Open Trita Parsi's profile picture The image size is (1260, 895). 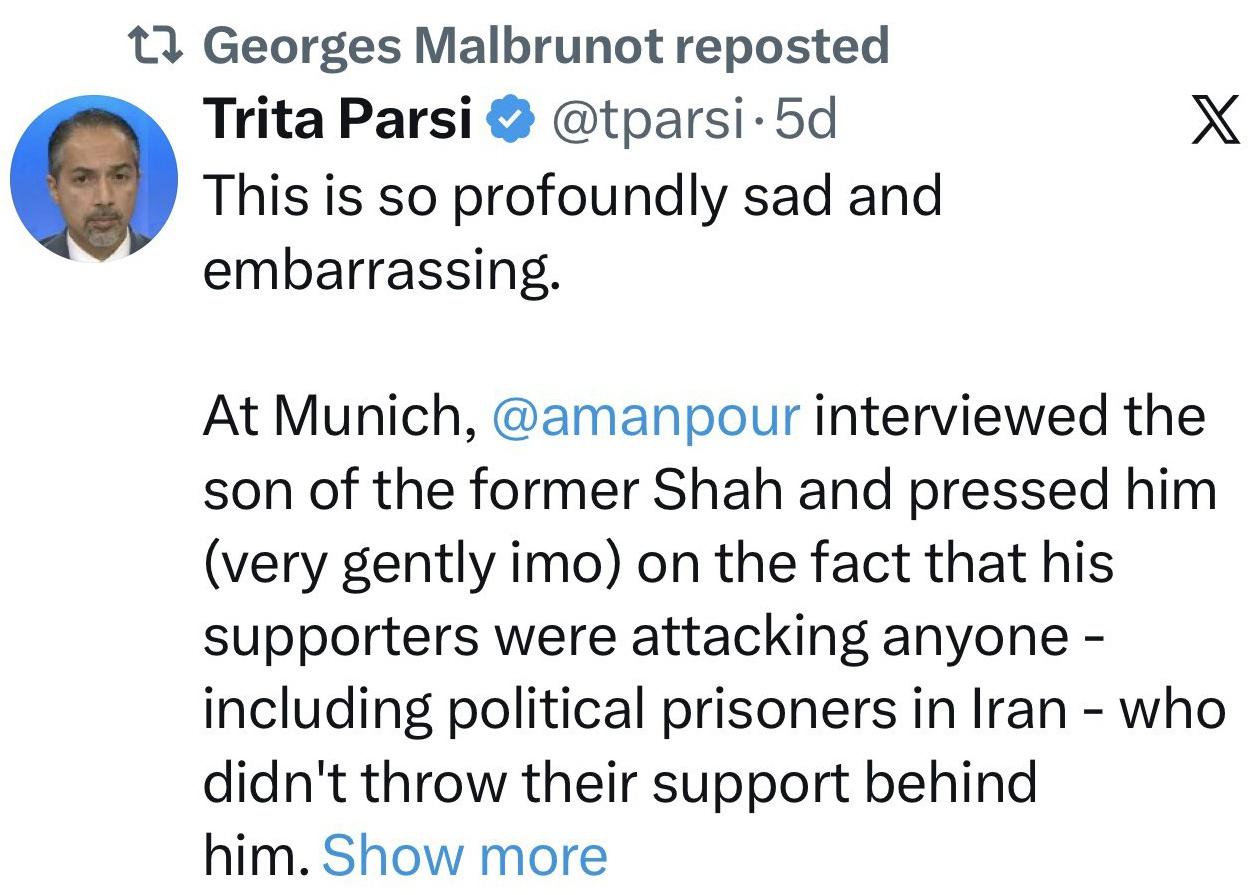click(93, 179)
